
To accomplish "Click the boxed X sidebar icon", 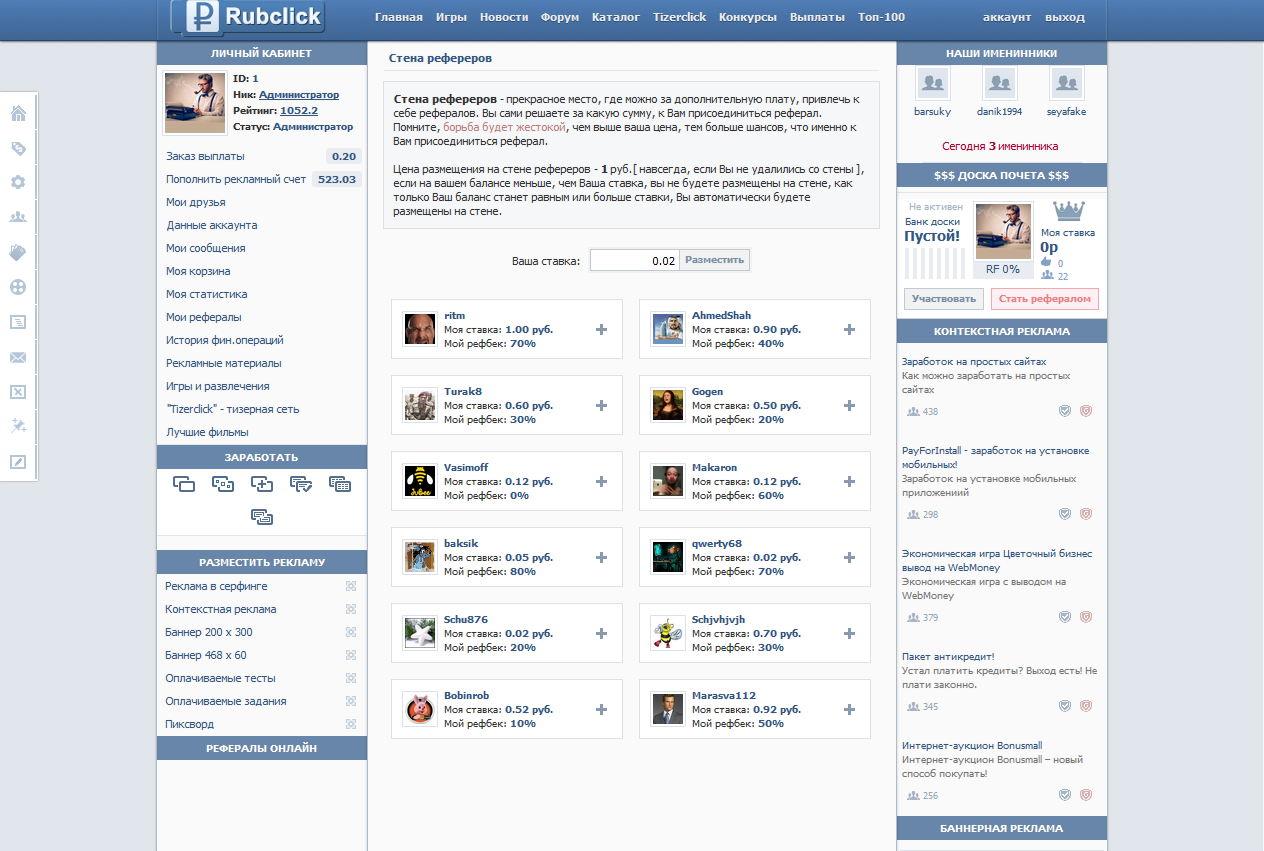I will point(18,392).
